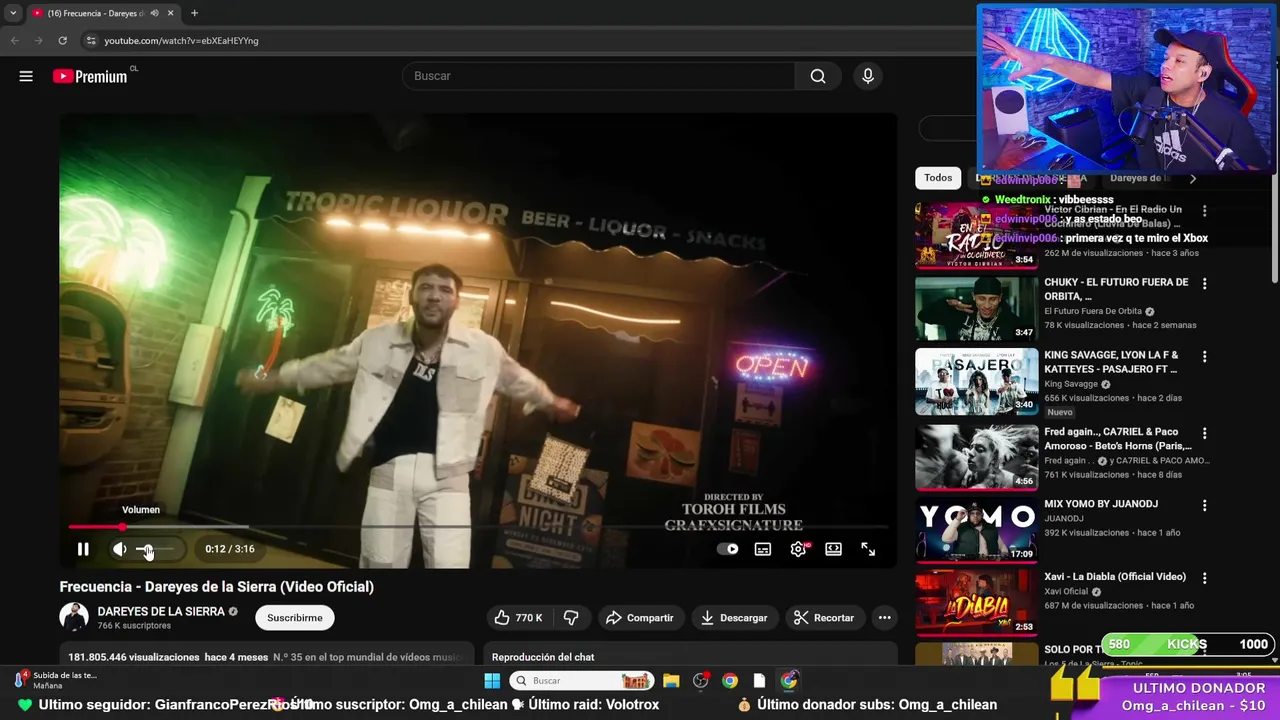
Task: Like the video with 770 K button
Action: (x=520, y=618)
